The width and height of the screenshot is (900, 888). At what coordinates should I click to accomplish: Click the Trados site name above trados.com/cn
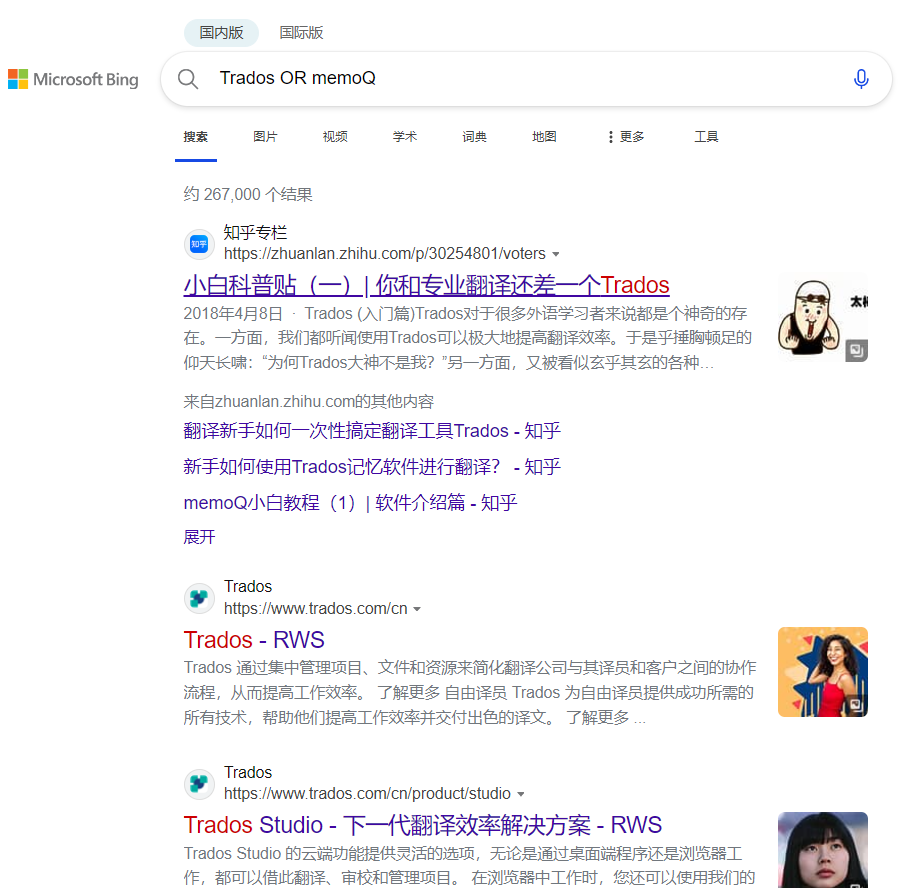pos(248,587)
